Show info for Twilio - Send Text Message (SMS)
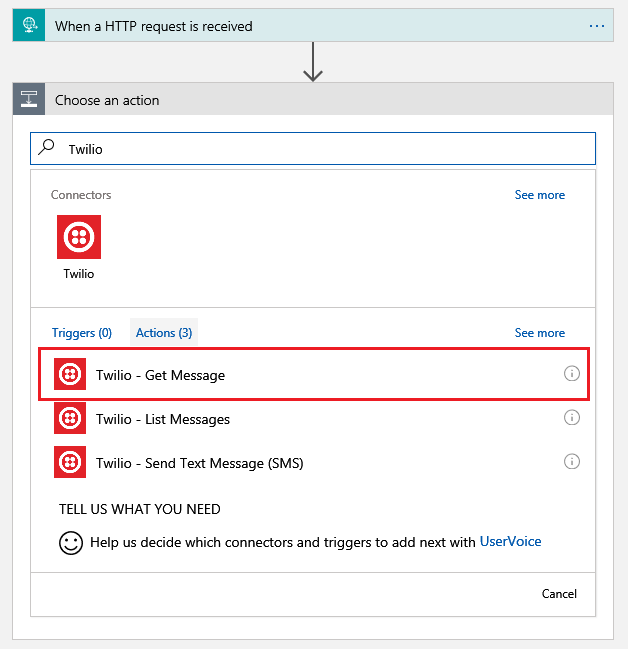The height and width of the screenshot is (649, 628). click(x=572, y=462)
